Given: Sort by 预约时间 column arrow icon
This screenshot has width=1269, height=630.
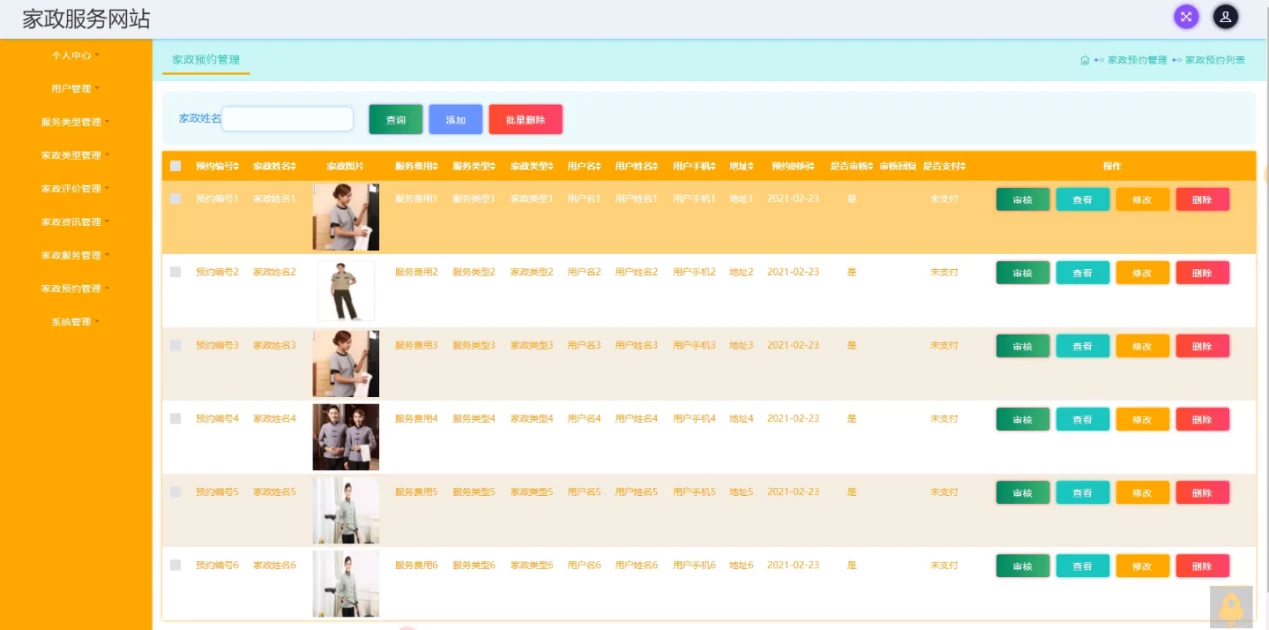Looking at the screenshot, I should coord(813,166).
